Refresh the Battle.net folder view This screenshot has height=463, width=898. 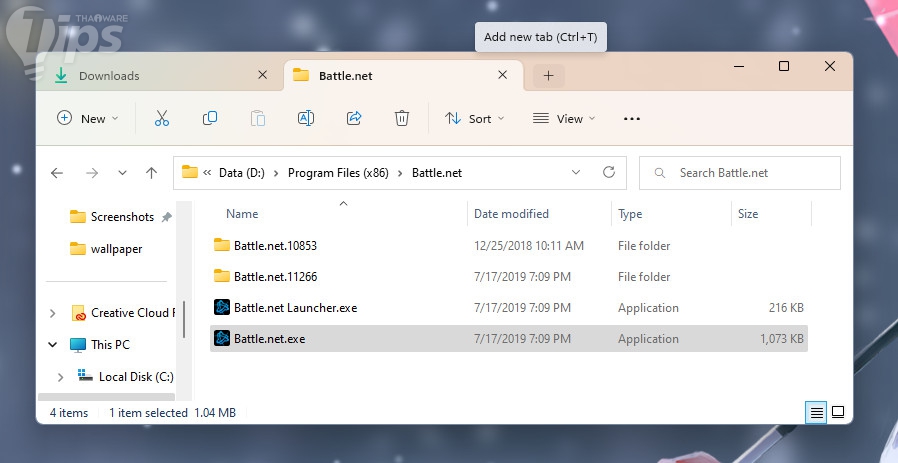(x=609, y=172)
